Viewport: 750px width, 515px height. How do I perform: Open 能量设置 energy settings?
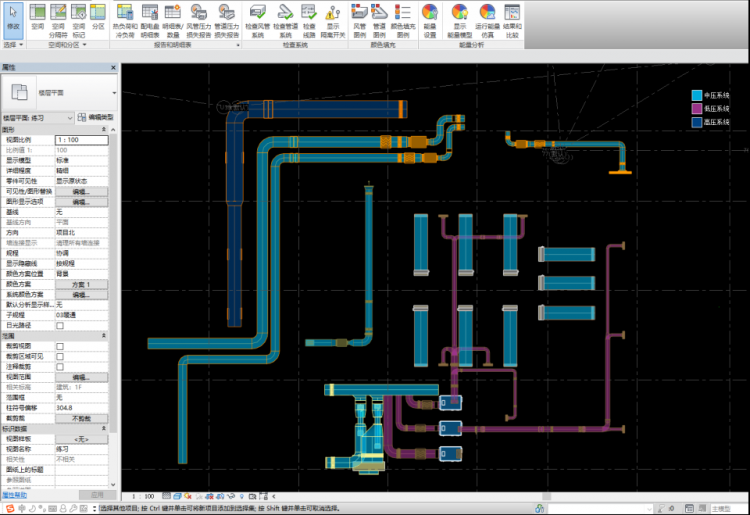(430, 17)
